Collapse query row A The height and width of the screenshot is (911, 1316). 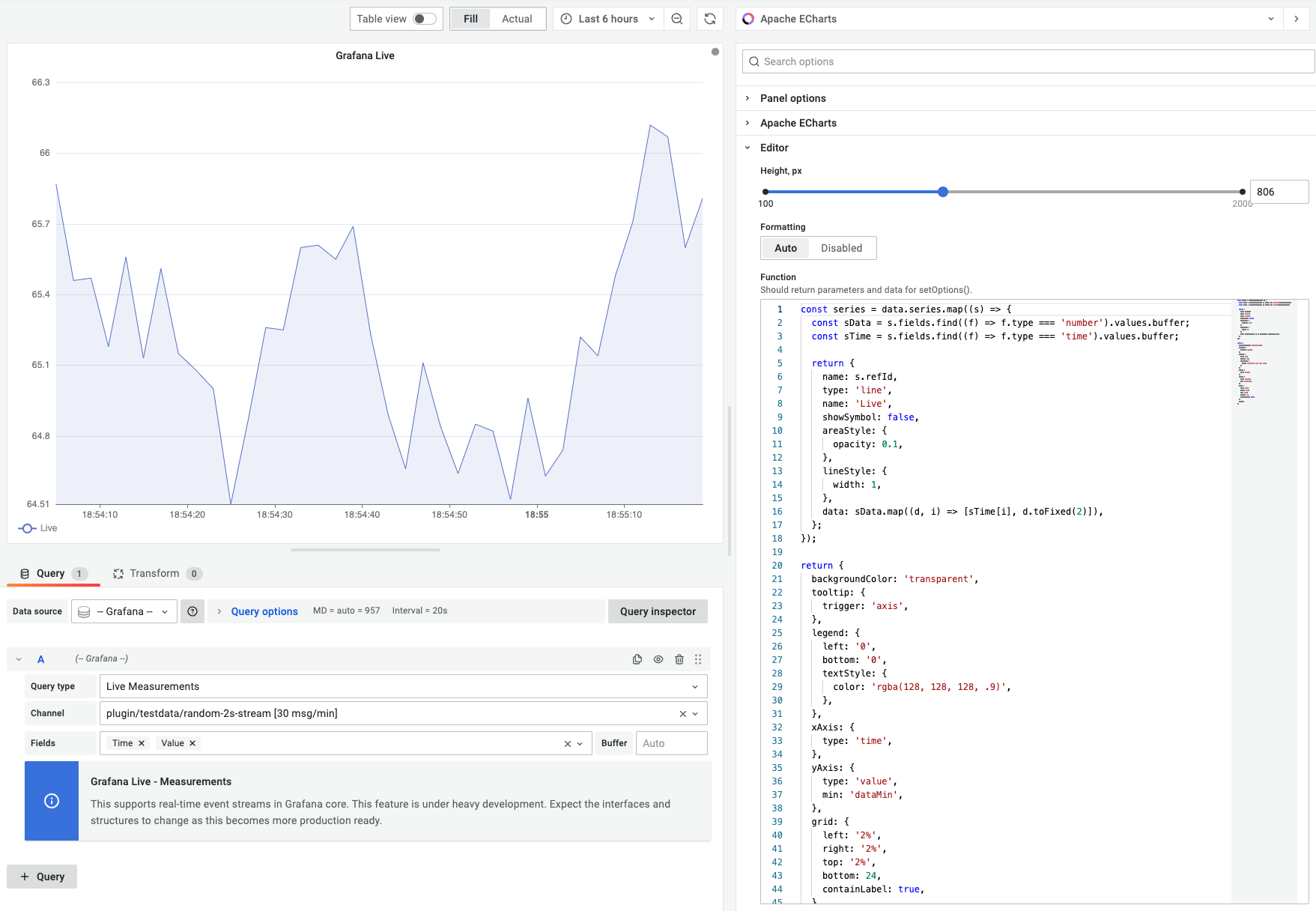click(19, 659)
